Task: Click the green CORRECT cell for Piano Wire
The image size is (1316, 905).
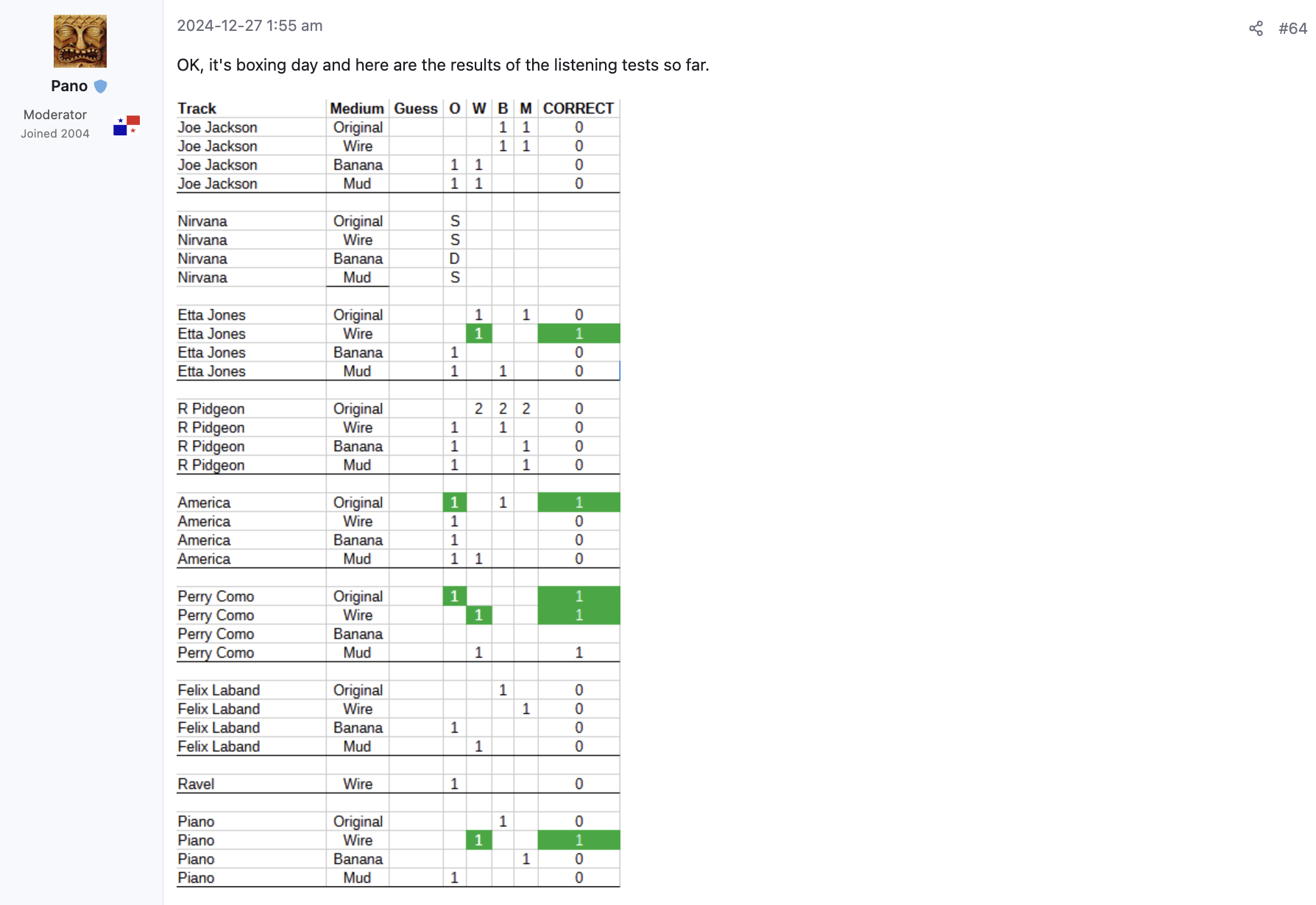Action: (x=579, y=840)
